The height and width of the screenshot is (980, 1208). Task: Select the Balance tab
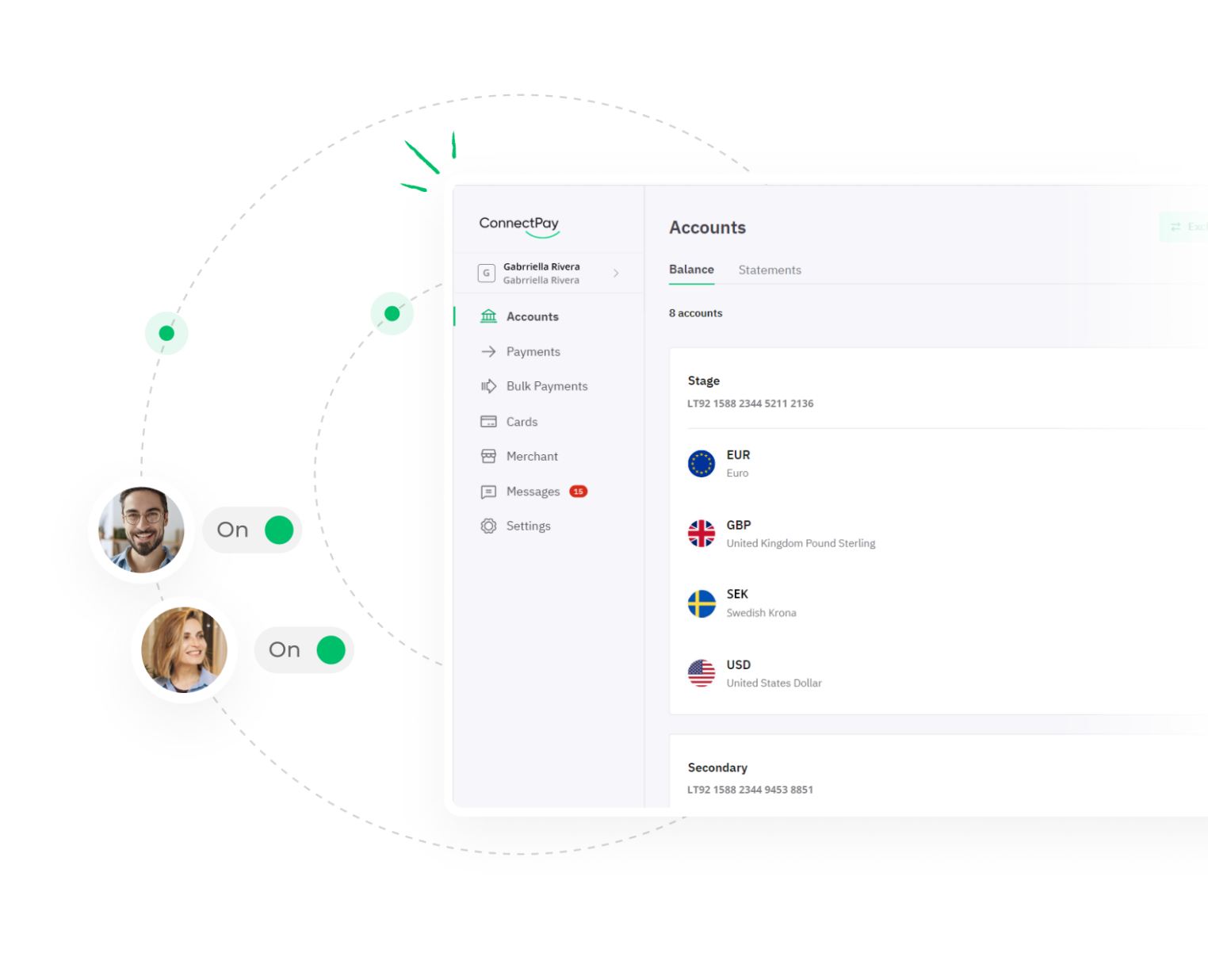click(691, 270)
